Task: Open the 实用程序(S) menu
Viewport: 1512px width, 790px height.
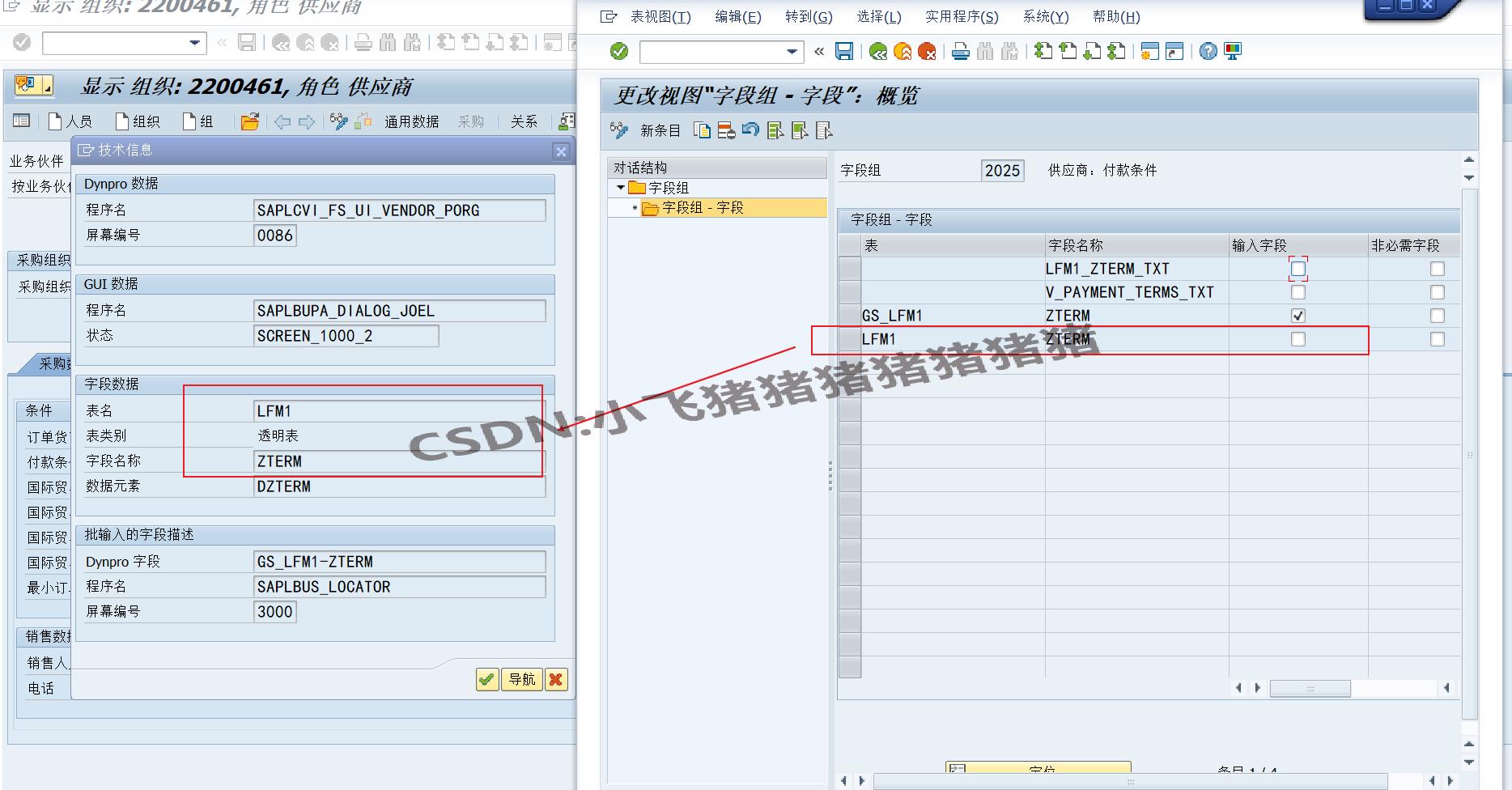Action: coord(962,17)
